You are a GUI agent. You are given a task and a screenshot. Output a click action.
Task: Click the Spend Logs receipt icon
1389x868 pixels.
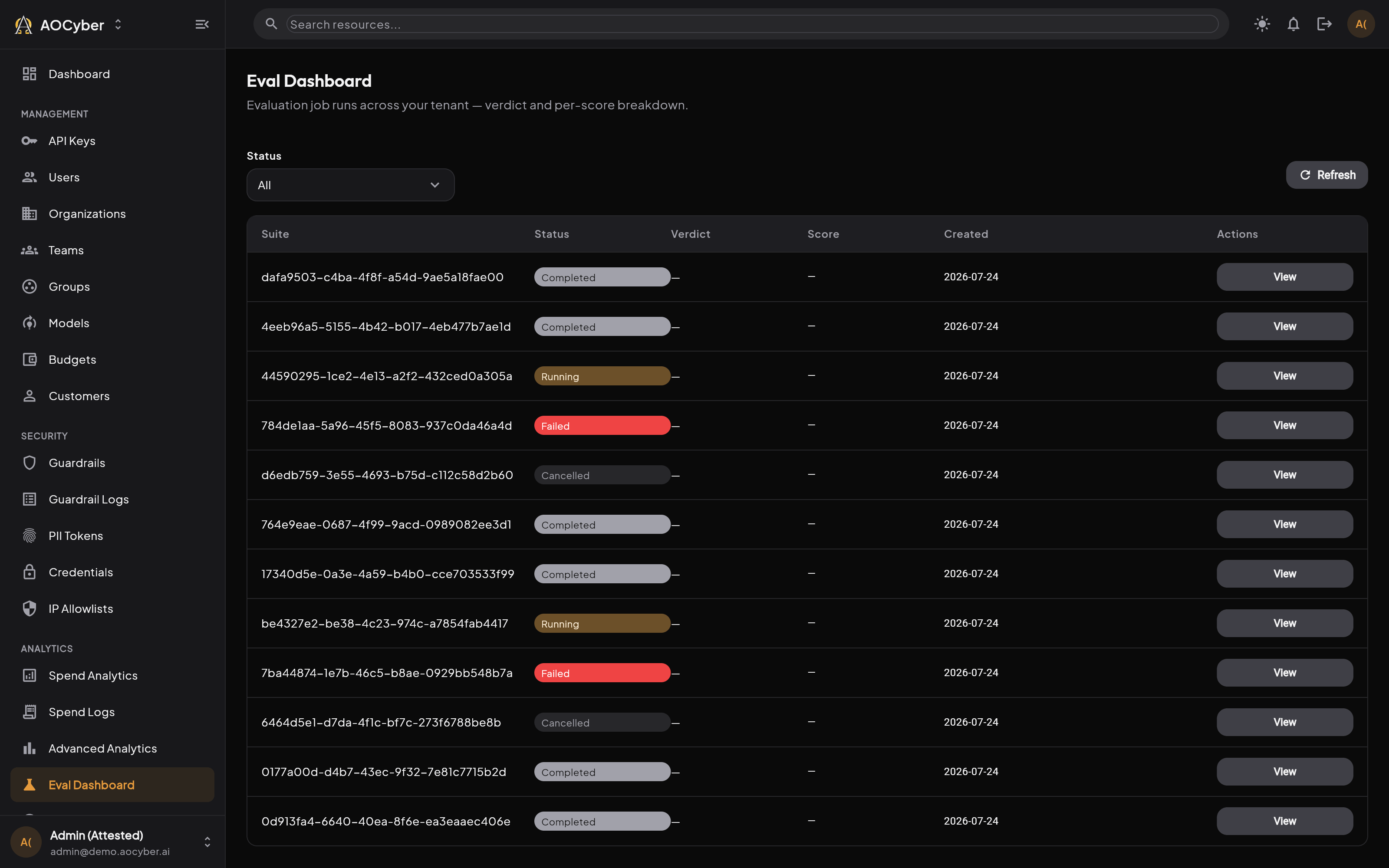click(x=29, y=712)
